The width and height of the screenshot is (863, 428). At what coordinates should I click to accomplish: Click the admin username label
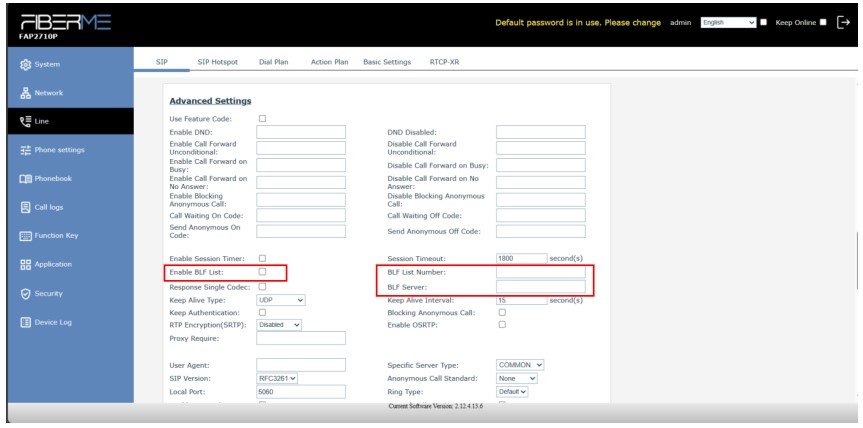pos(680,23)
